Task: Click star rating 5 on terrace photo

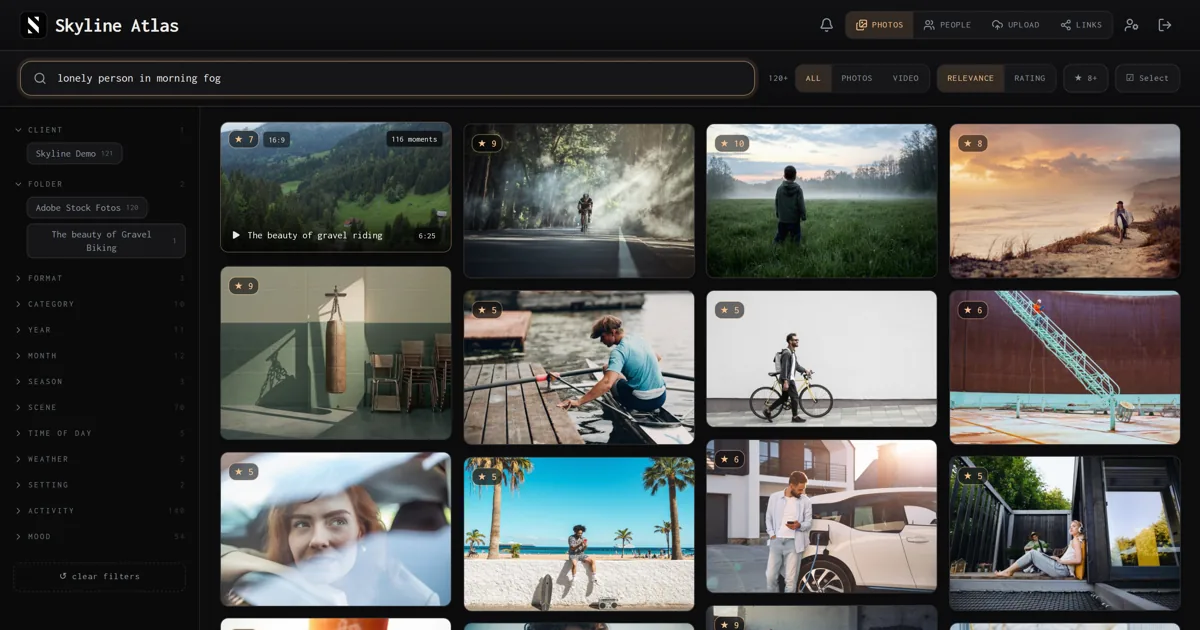Action: pyautogui.click(x=973, y=476)
